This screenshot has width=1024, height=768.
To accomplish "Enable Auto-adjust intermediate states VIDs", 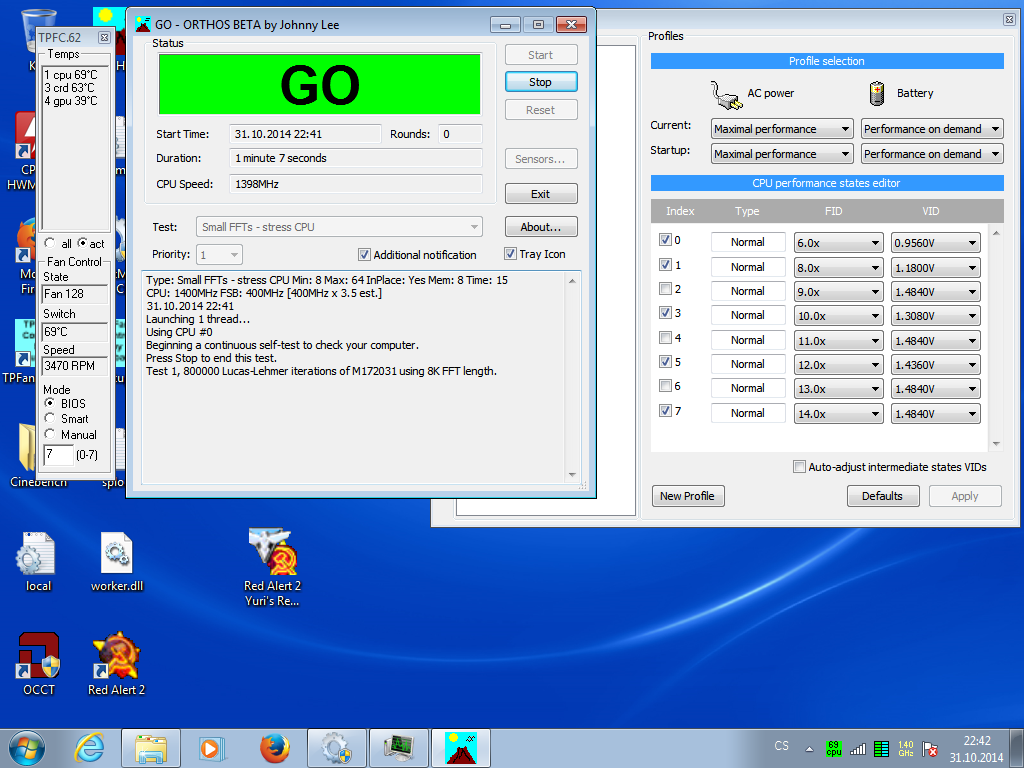I will pos(799,467).
